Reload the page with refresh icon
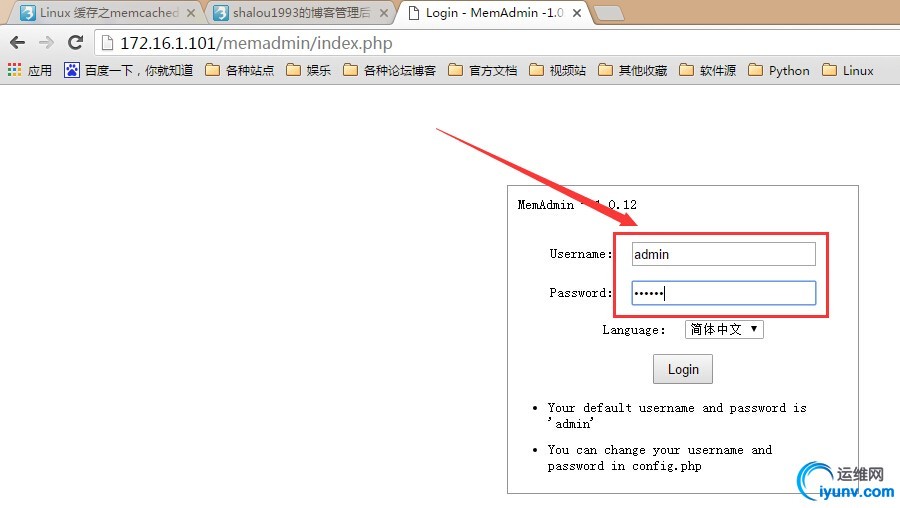900x508 pixels. (75, 42)
